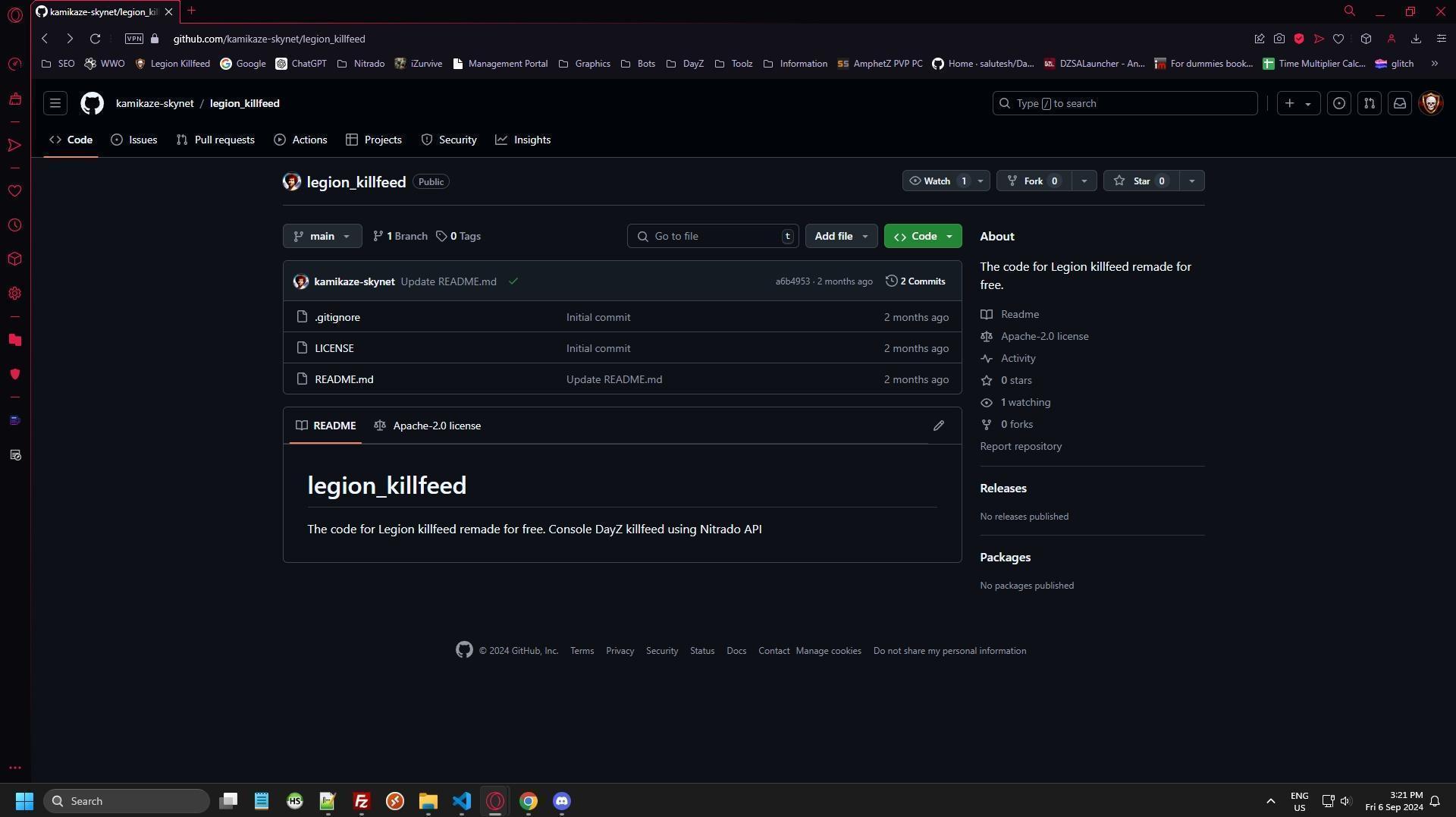Open Google Chrome from the taskbar
This screenshot has height=817, width=1456.
click(x=529, y=801)
